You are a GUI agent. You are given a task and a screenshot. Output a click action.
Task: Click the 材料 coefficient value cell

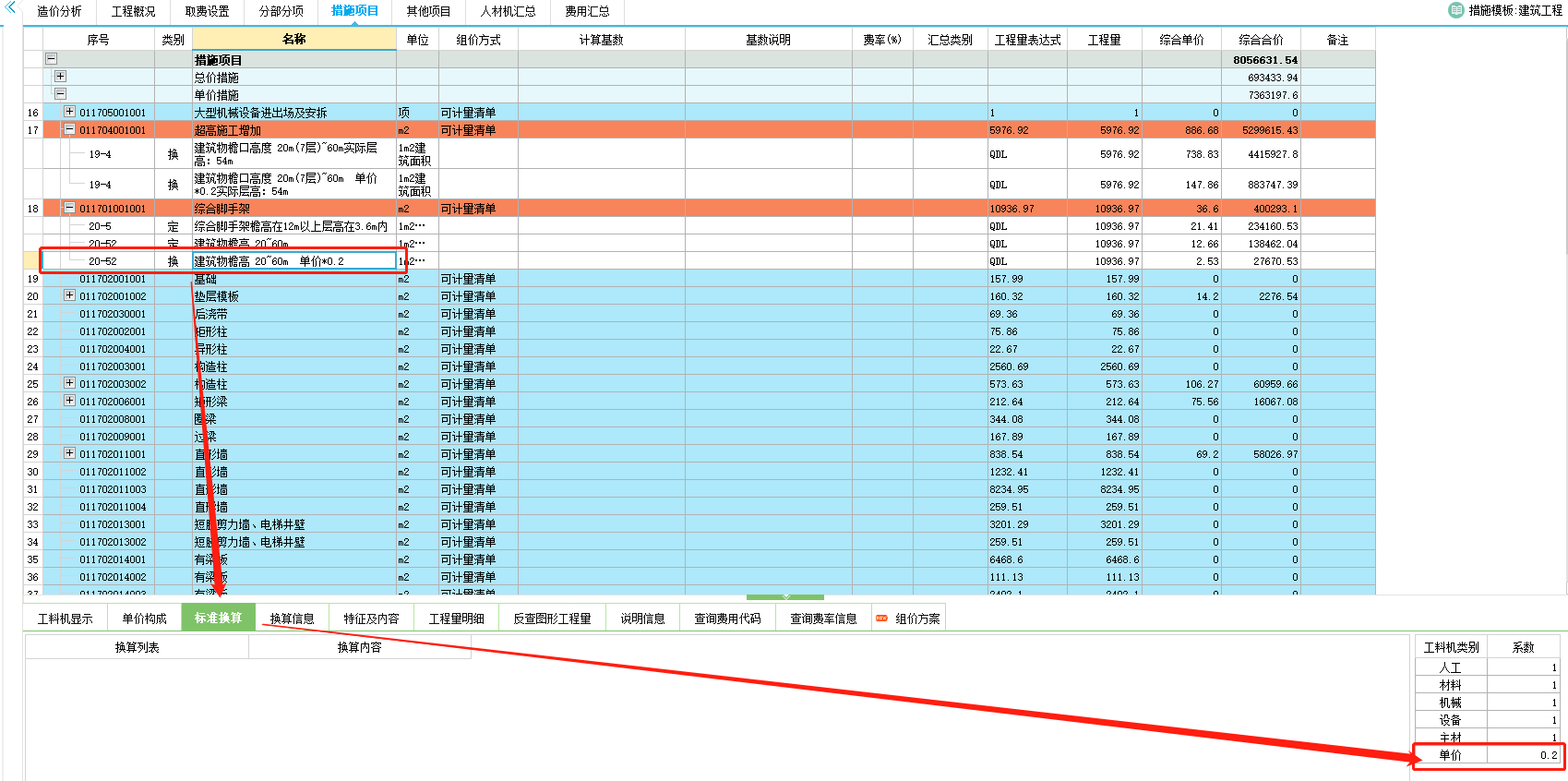(x=1523, y=685)
